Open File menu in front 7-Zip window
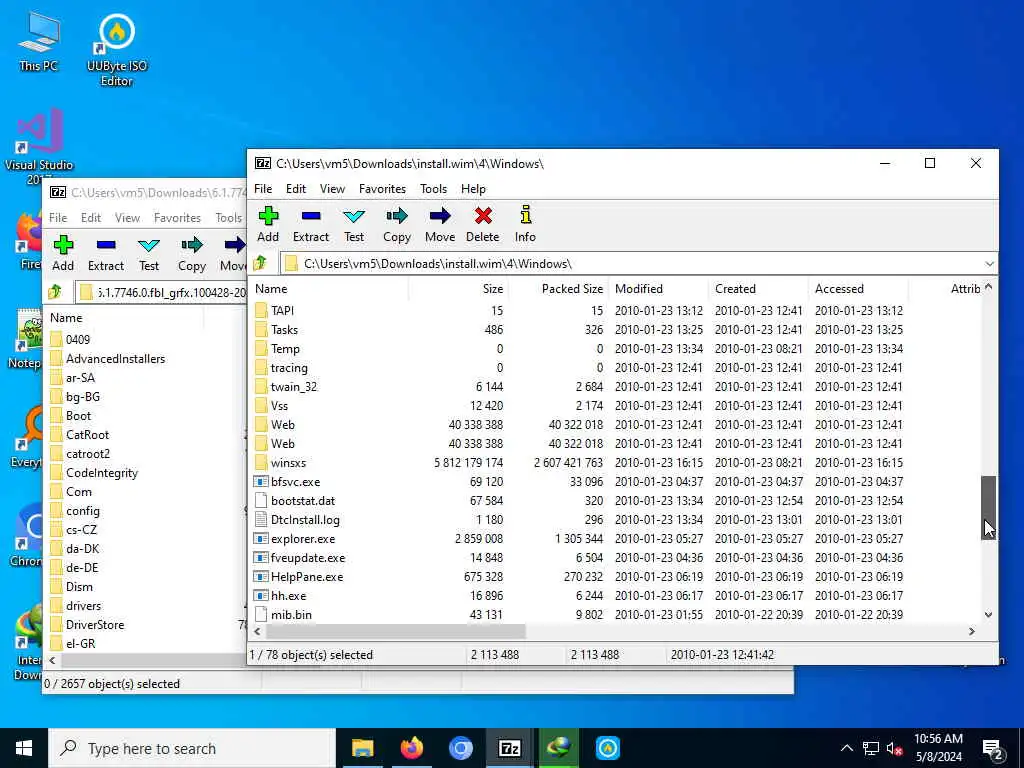Screen dimensions: 1024x768 coord(263,189)
